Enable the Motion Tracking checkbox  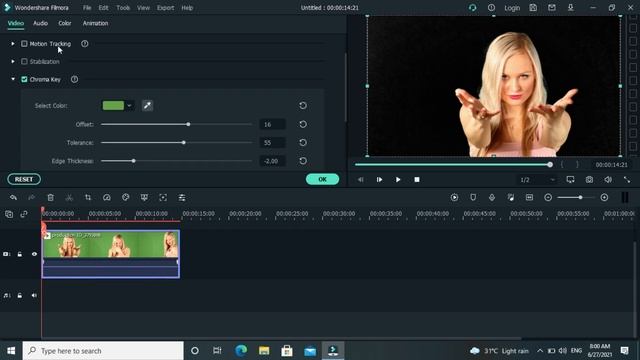coord(24,44)
